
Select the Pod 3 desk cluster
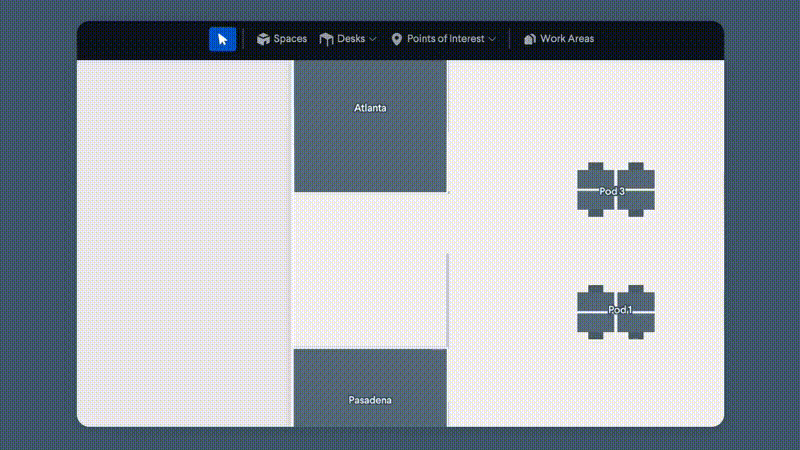pos(616,190)
